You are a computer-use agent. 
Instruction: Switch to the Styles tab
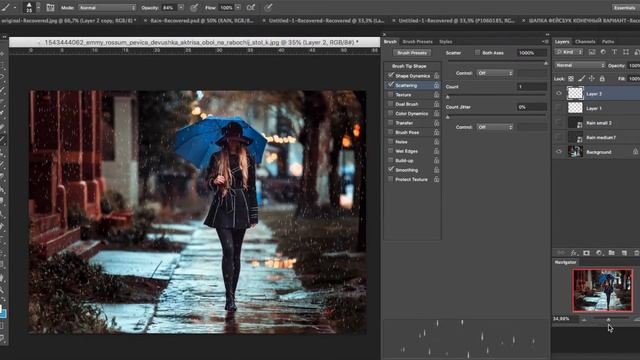(446, 41)
